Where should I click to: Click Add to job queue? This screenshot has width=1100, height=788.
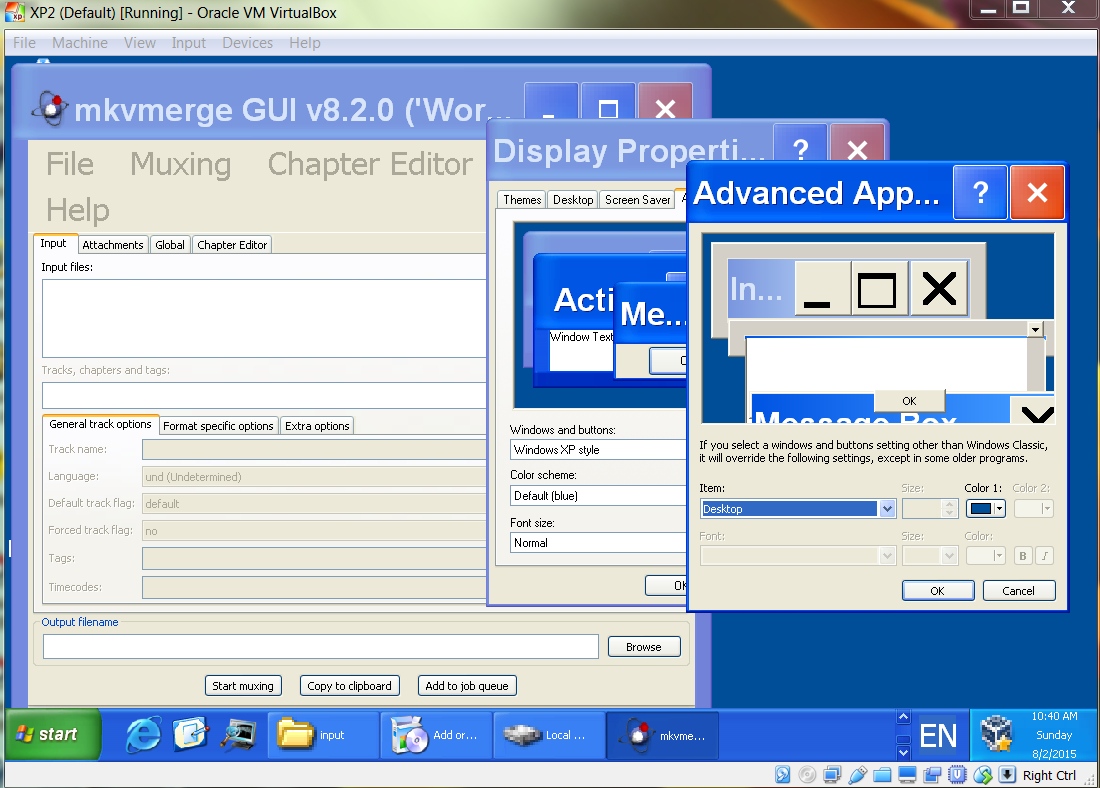tap(467, 686)
